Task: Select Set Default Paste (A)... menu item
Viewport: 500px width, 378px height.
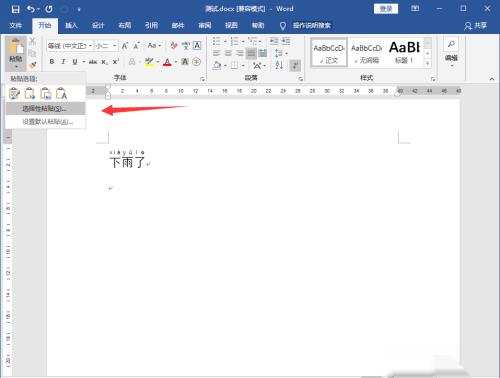Action: tap(45, 122)
